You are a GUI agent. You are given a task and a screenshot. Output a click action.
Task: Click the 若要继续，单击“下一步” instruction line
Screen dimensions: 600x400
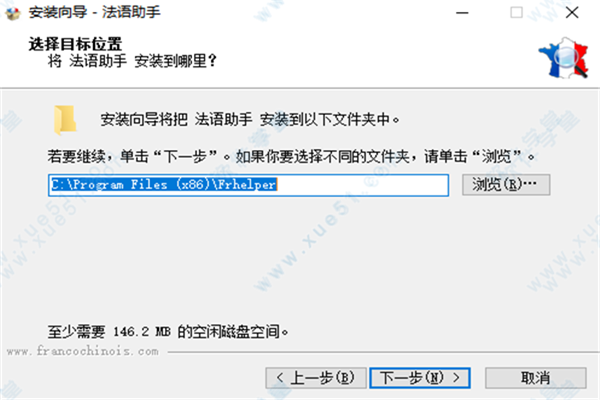click(x=291, y=157)
